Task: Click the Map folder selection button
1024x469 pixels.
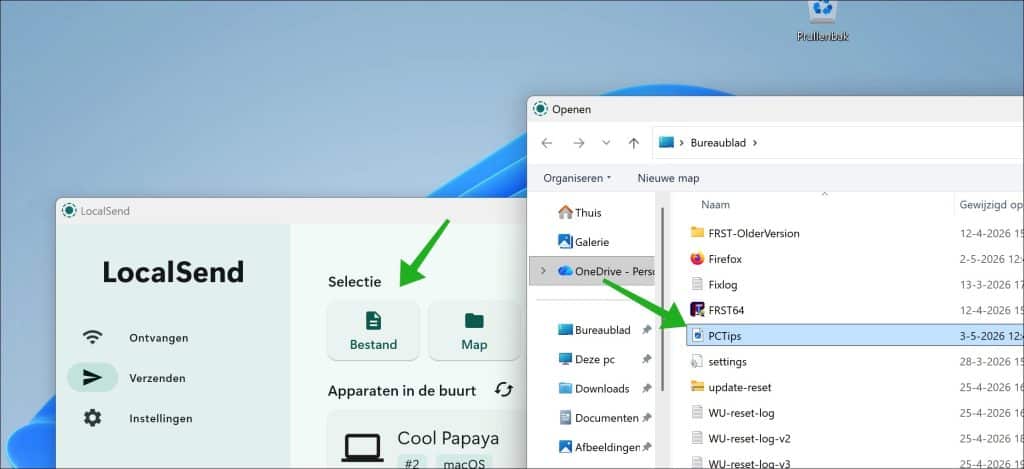Action: 474,331
